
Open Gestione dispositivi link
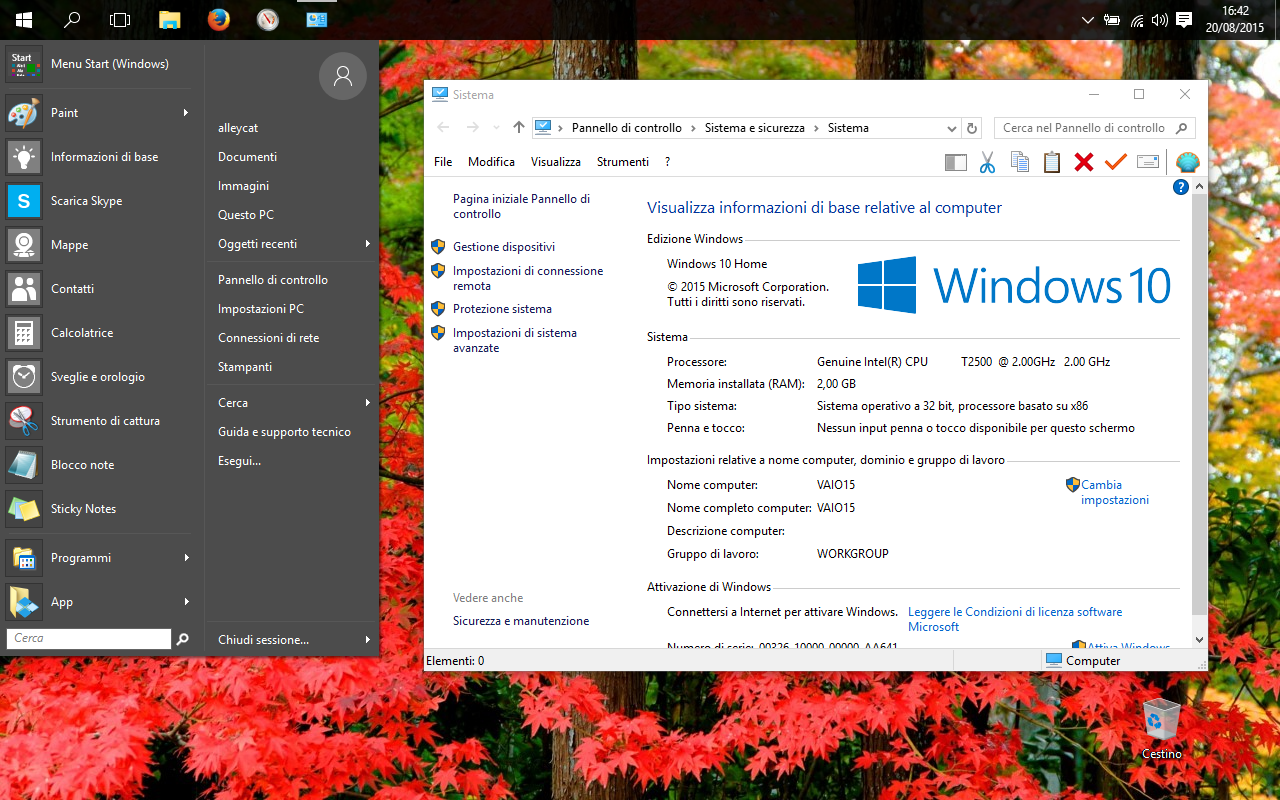point(504,247)
